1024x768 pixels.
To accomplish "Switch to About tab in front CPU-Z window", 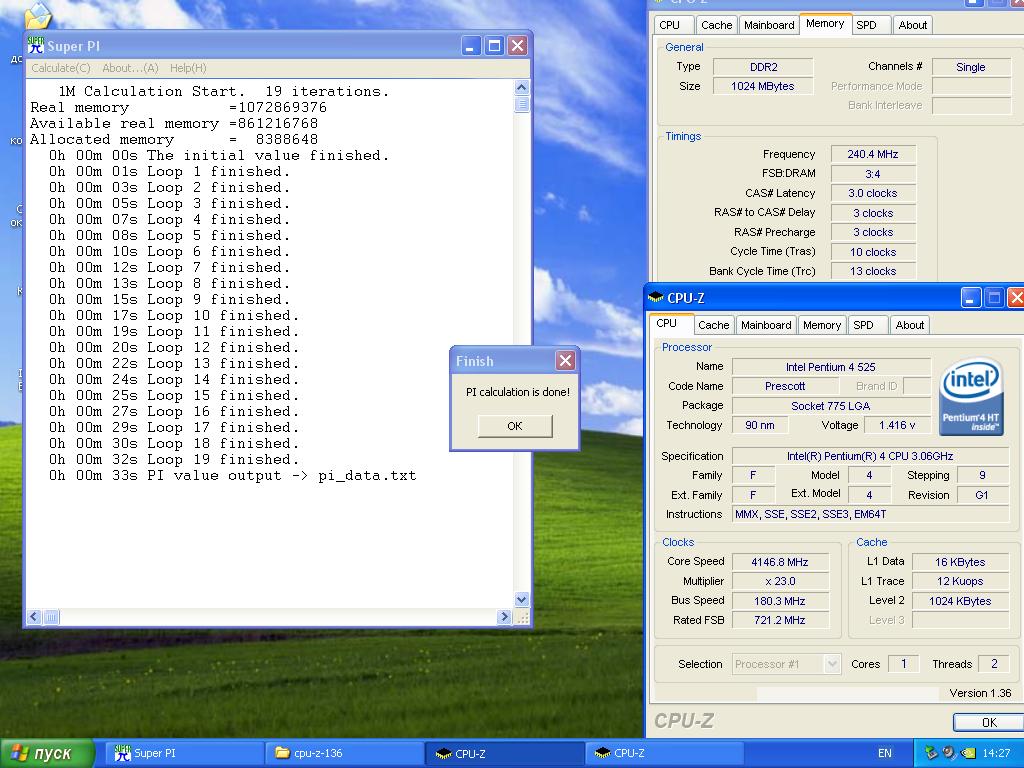I will click(x=910, y=325).
